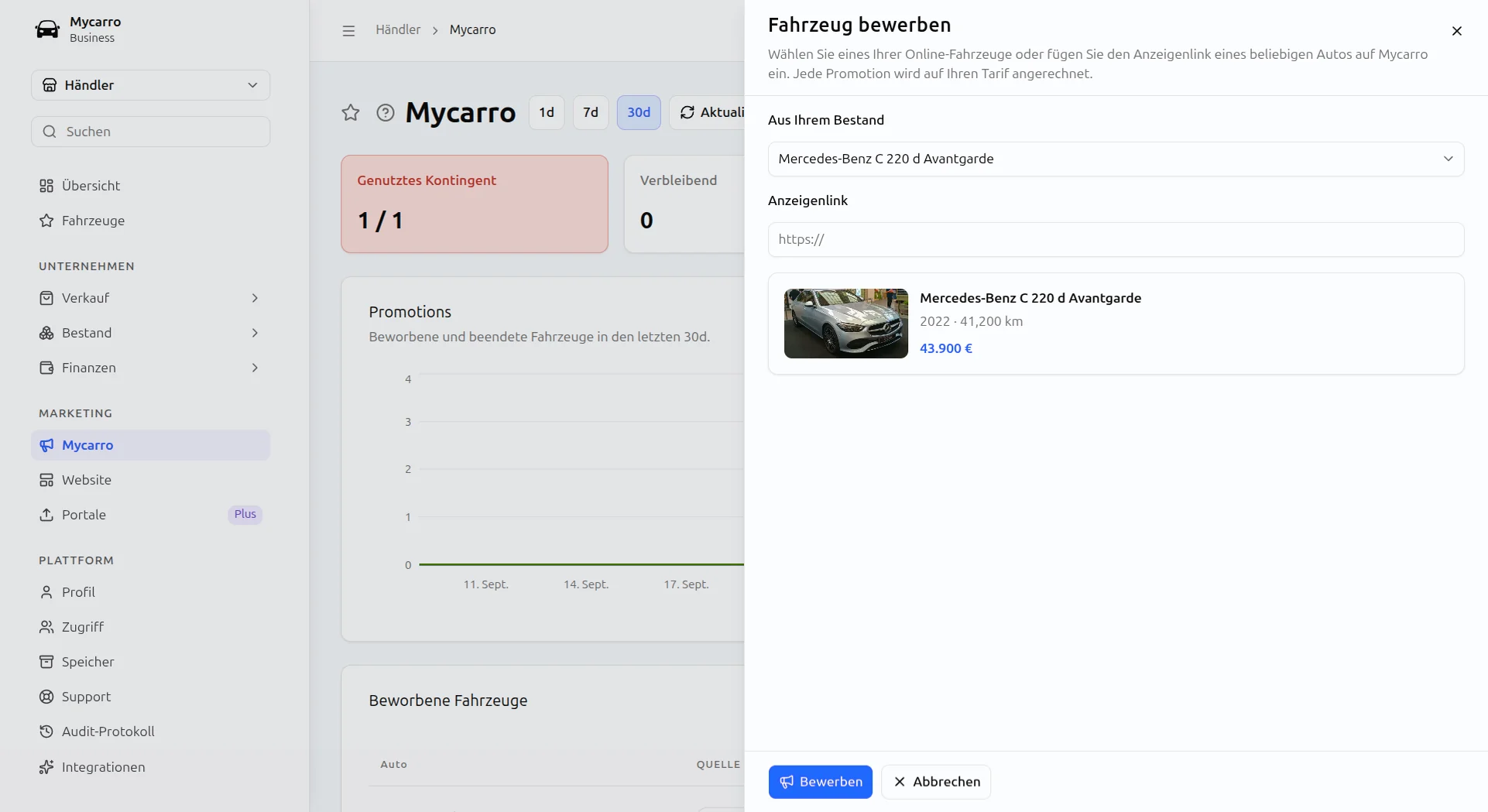Open the help question mark icon

pyautogui.click(x=385, y=112)
